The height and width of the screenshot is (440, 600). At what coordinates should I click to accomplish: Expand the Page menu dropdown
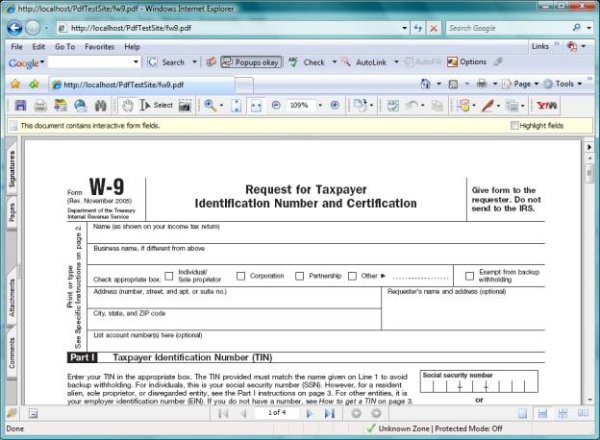tap(536, 84)
